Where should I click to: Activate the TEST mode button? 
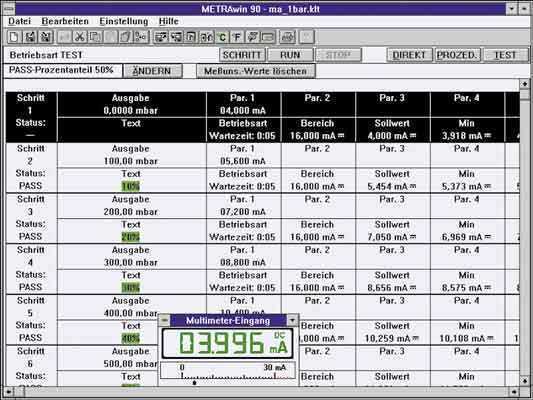[x=505, y=55]
